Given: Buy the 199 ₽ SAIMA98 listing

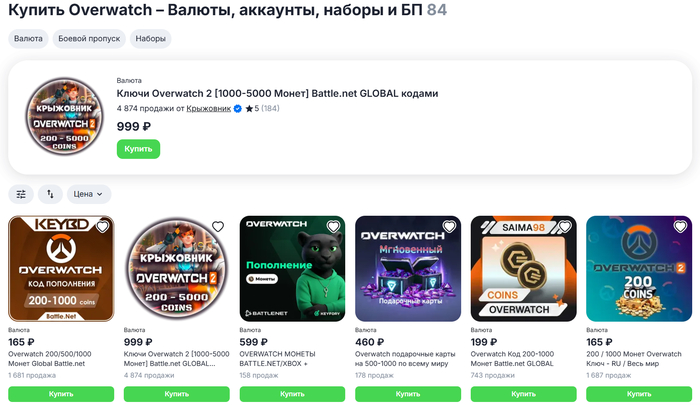Looking at the screenshot, I should pyautogui.click(x=524, y=394).
